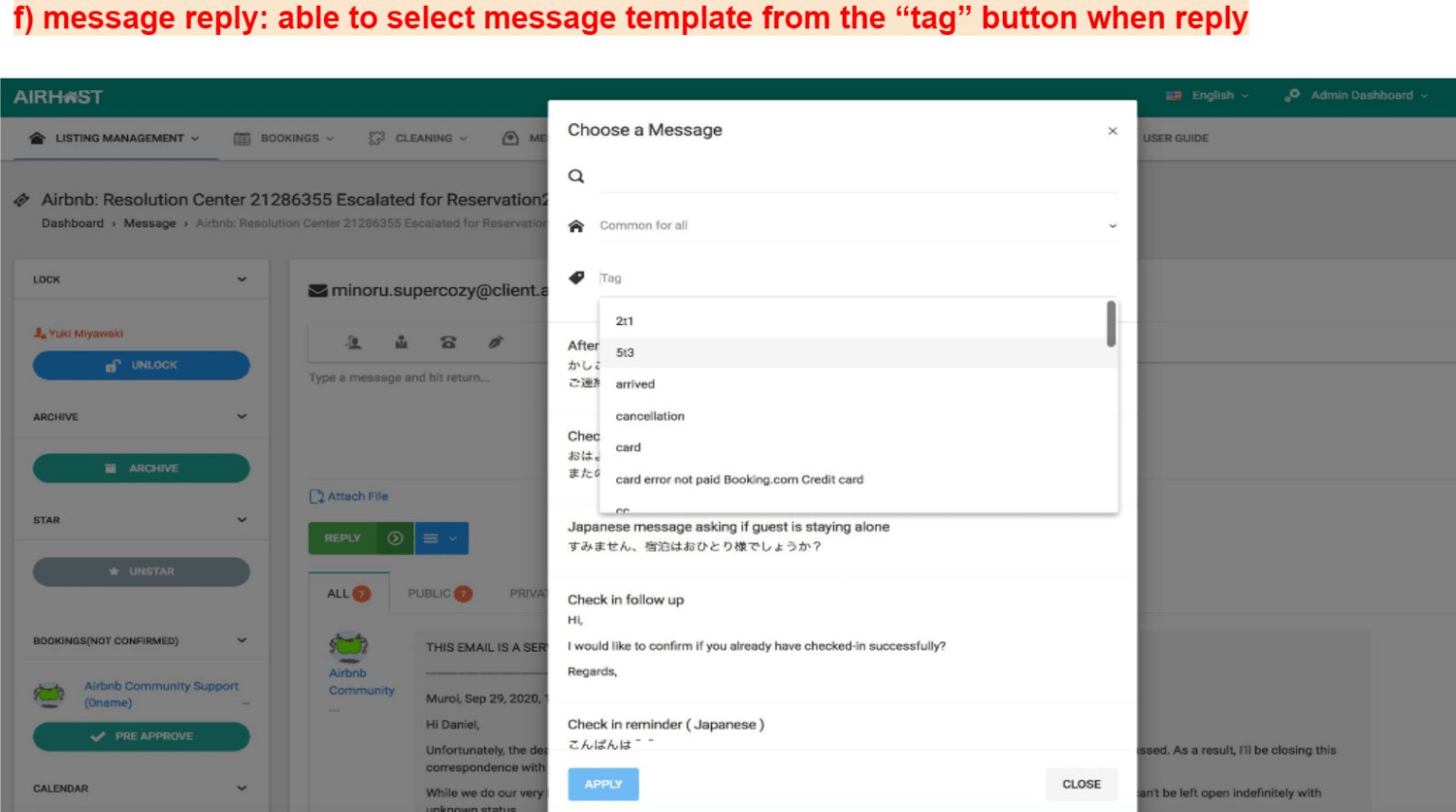This screenshot has width=1456, height=812.
Task: Click the Attach File paperclip link
Action: pyautogui.click(x=349, y=496)
